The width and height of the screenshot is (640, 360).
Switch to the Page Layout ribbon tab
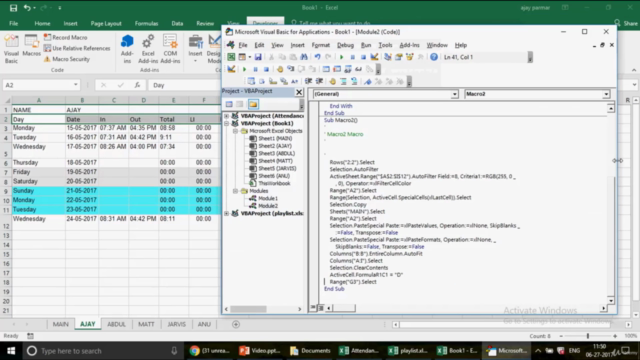[x=106, y=24]
